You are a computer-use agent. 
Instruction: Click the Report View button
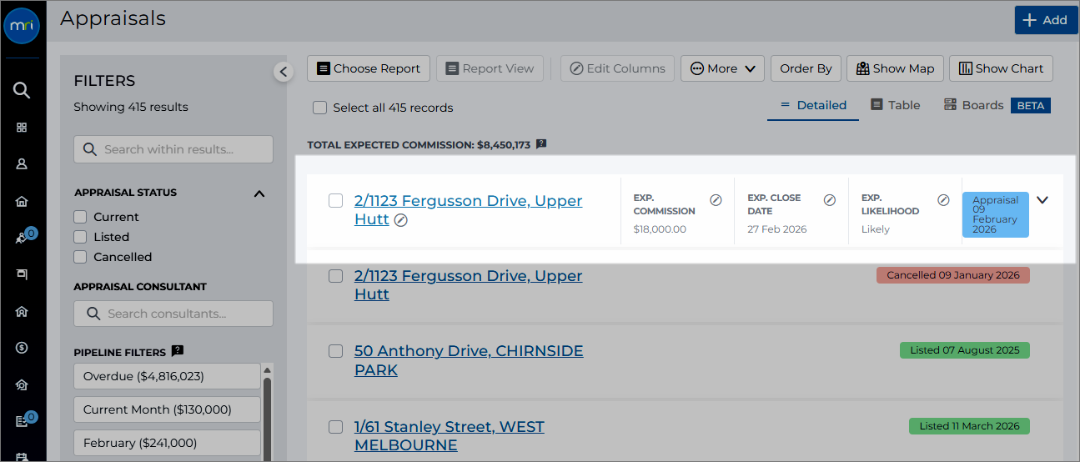click(x=490, y=69)
